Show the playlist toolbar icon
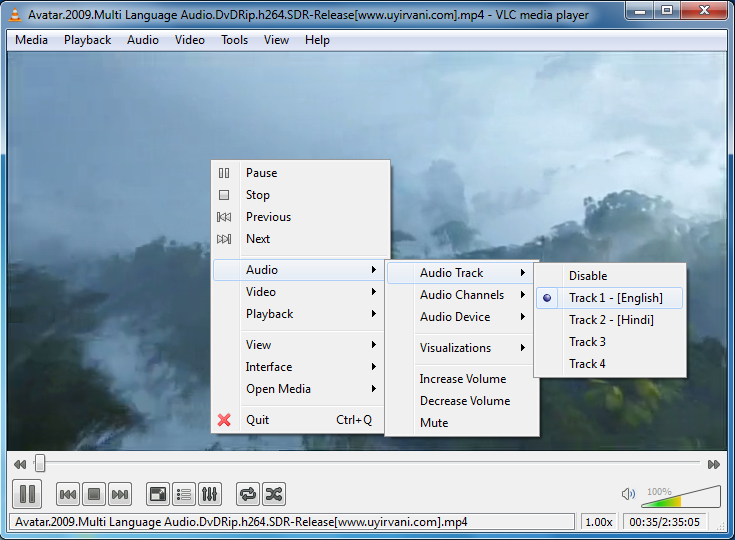 (x=184, y=494)
